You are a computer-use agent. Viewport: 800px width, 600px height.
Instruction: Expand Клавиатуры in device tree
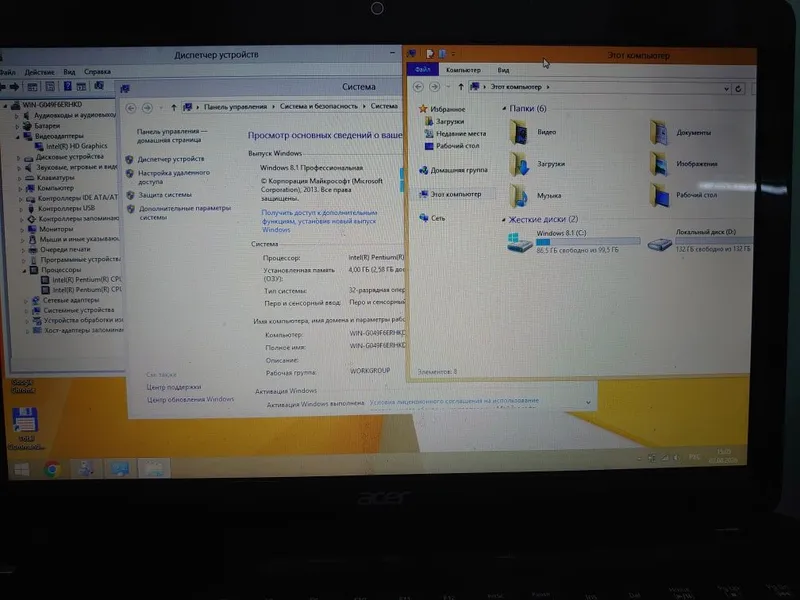(20, 179)
